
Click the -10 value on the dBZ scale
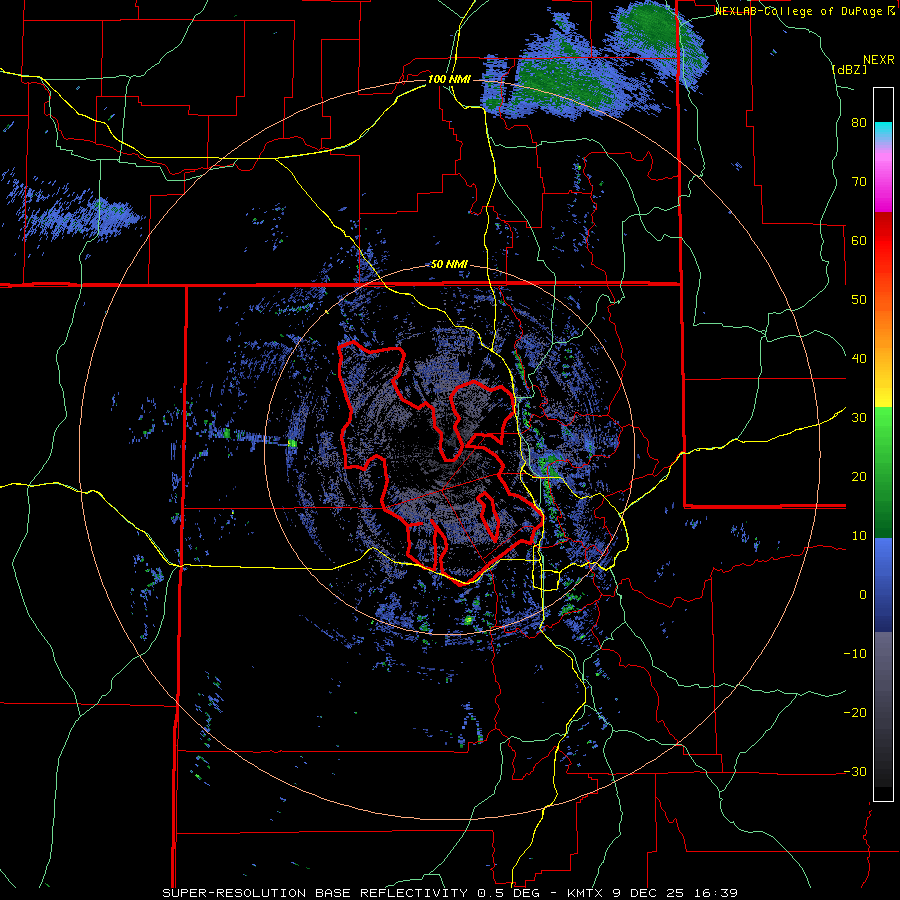(x=855, y=654)
